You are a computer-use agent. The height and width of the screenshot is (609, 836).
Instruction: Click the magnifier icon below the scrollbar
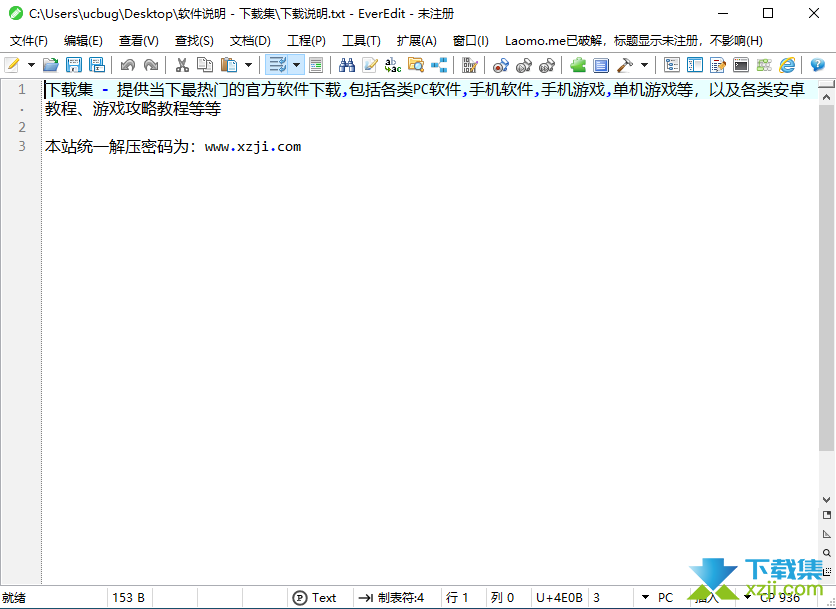(826, 553)
